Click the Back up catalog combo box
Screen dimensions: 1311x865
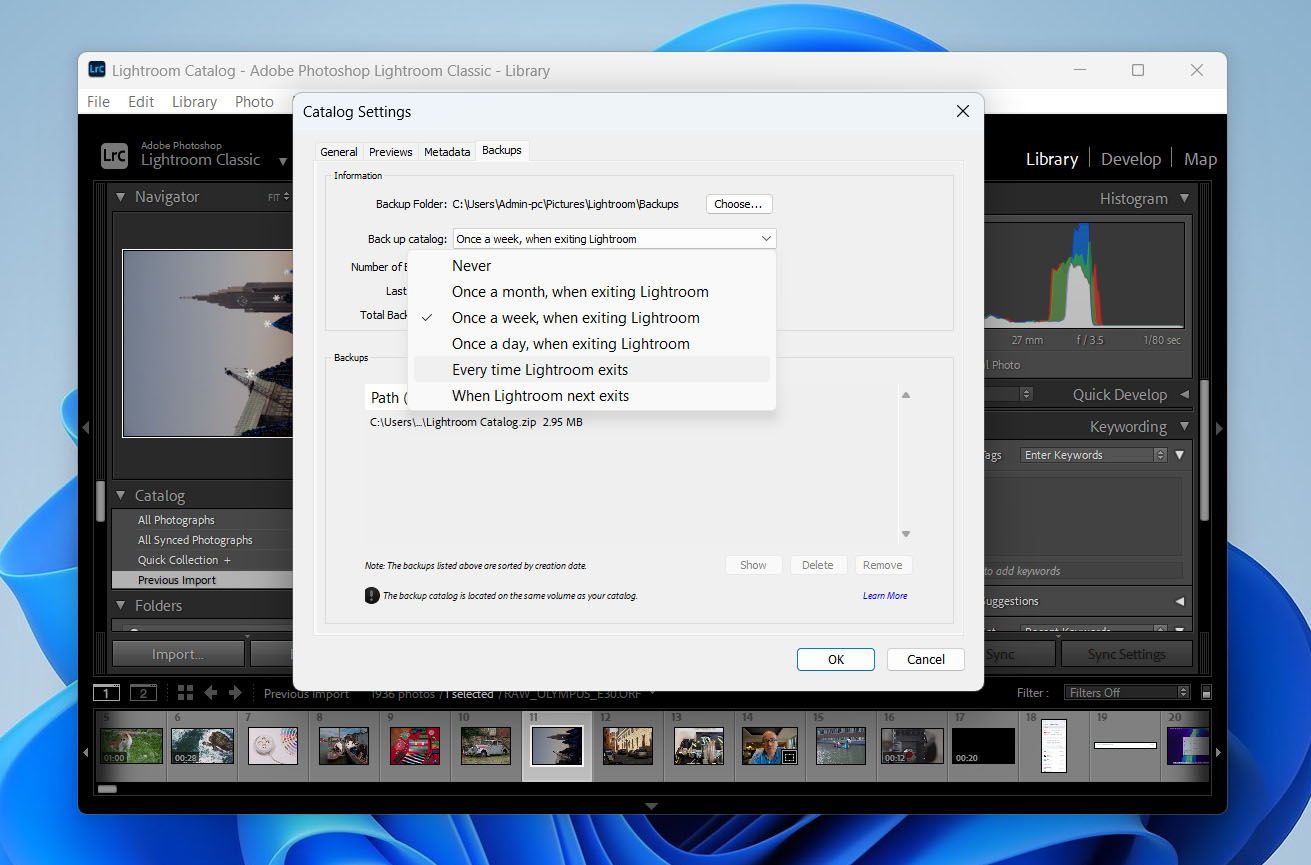614,239
